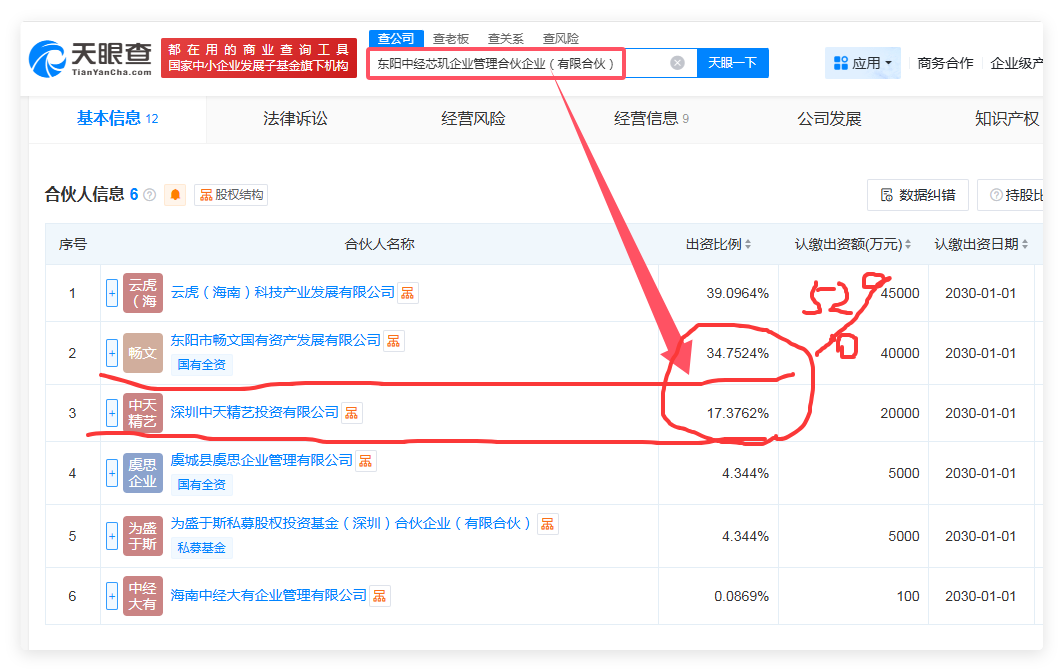Screen dimensions: 1063x670
Task: Open the 经营风险 tab
Action: pos(473,119)
